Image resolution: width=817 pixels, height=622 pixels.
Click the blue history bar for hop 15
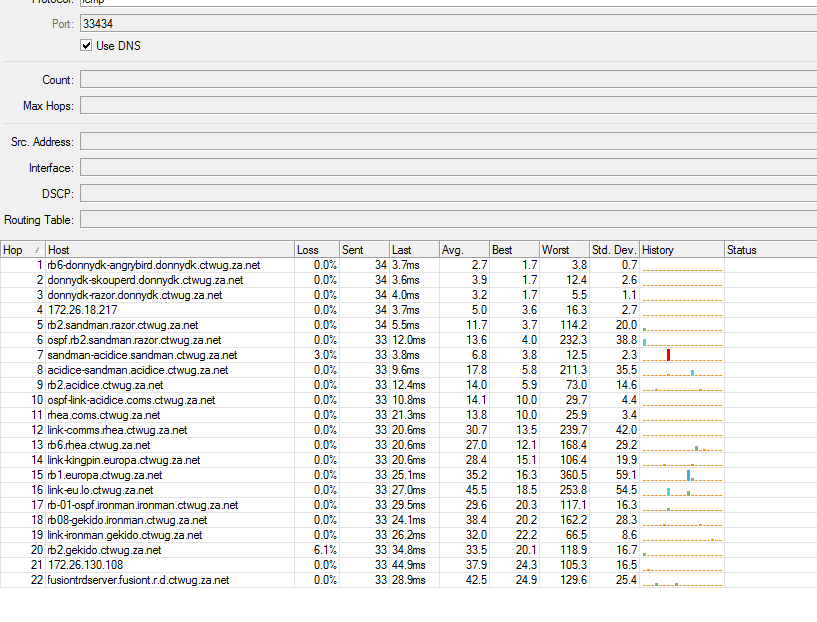[688, 475]
